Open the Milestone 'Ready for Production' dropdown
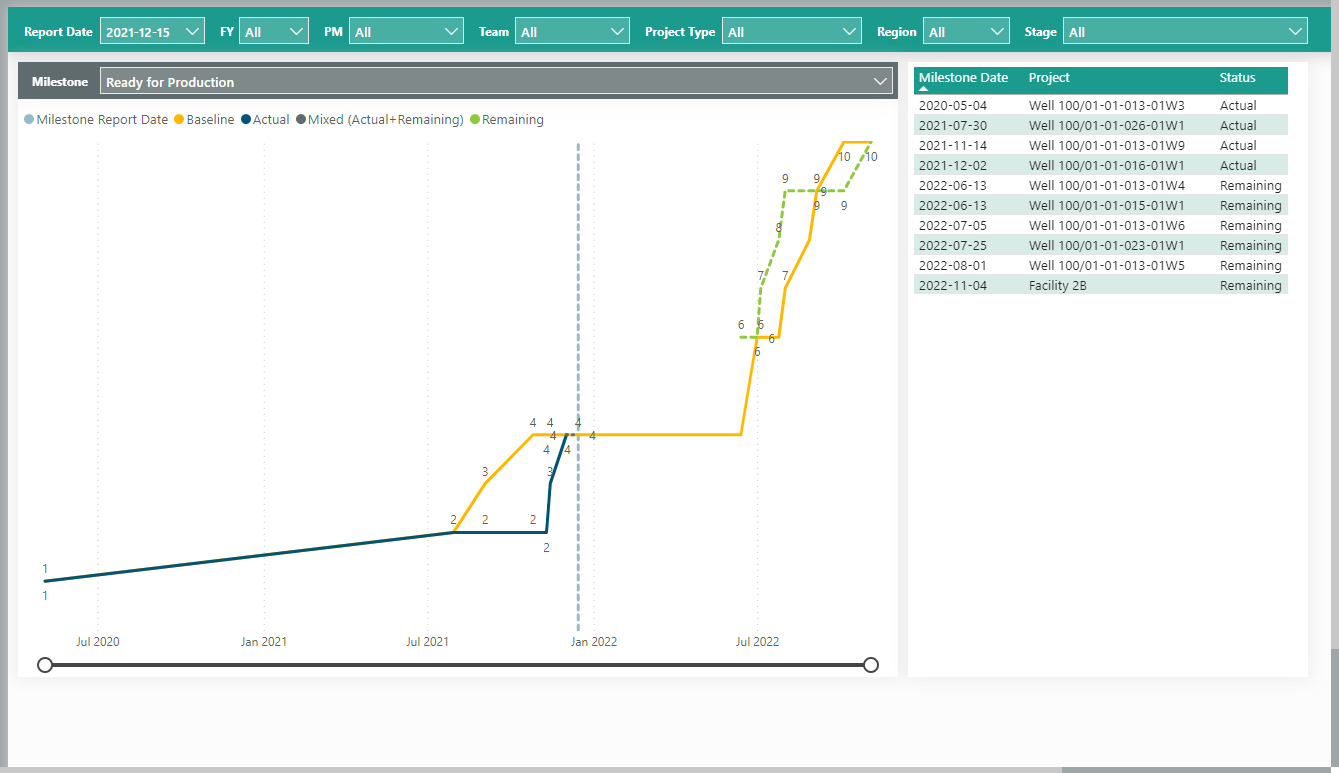This screenshot has width=1339, height=773. pyautogui.click(x=496, y=82)
